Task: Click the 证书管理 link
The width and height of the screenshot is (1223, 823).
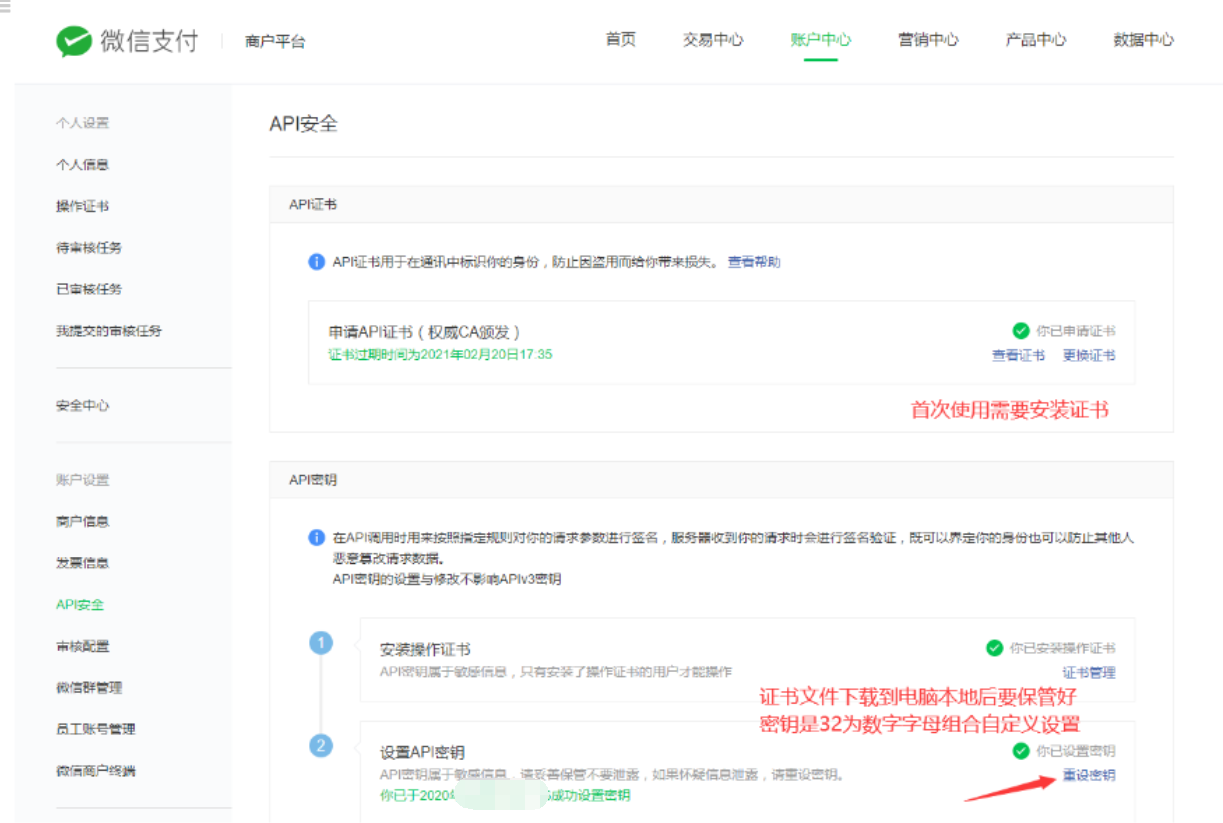Action: 1089,673
